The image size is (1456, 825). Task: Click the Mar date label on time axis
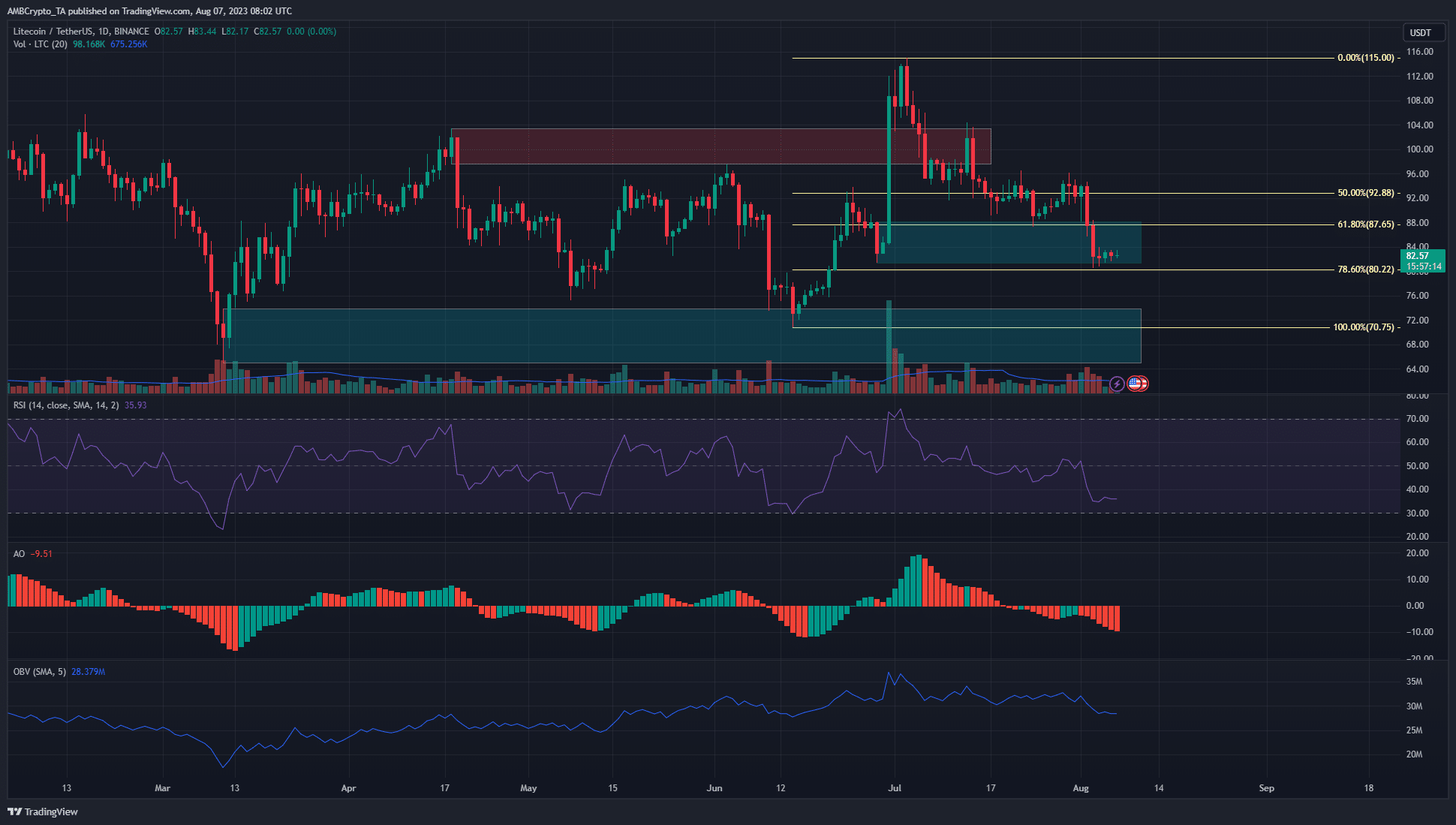pyautogui.click(x=162, y=788)
